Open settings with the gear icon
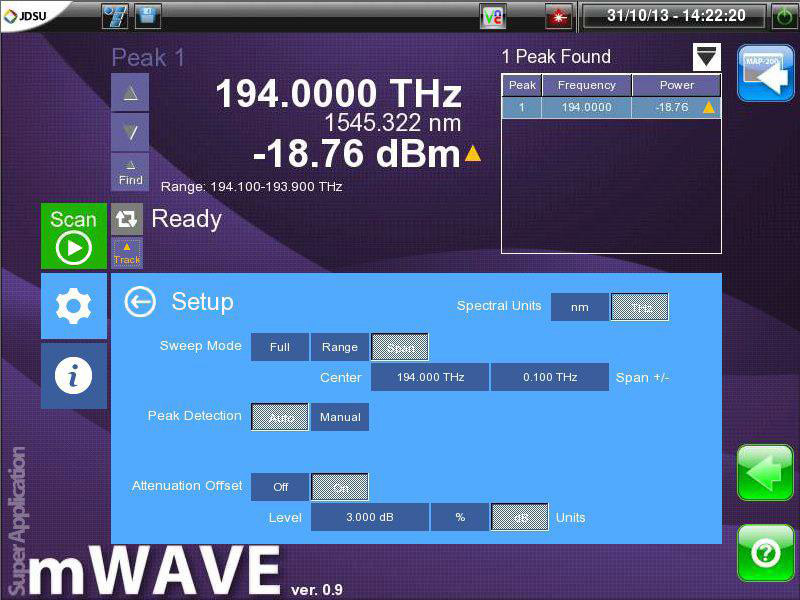 (73, 306)
